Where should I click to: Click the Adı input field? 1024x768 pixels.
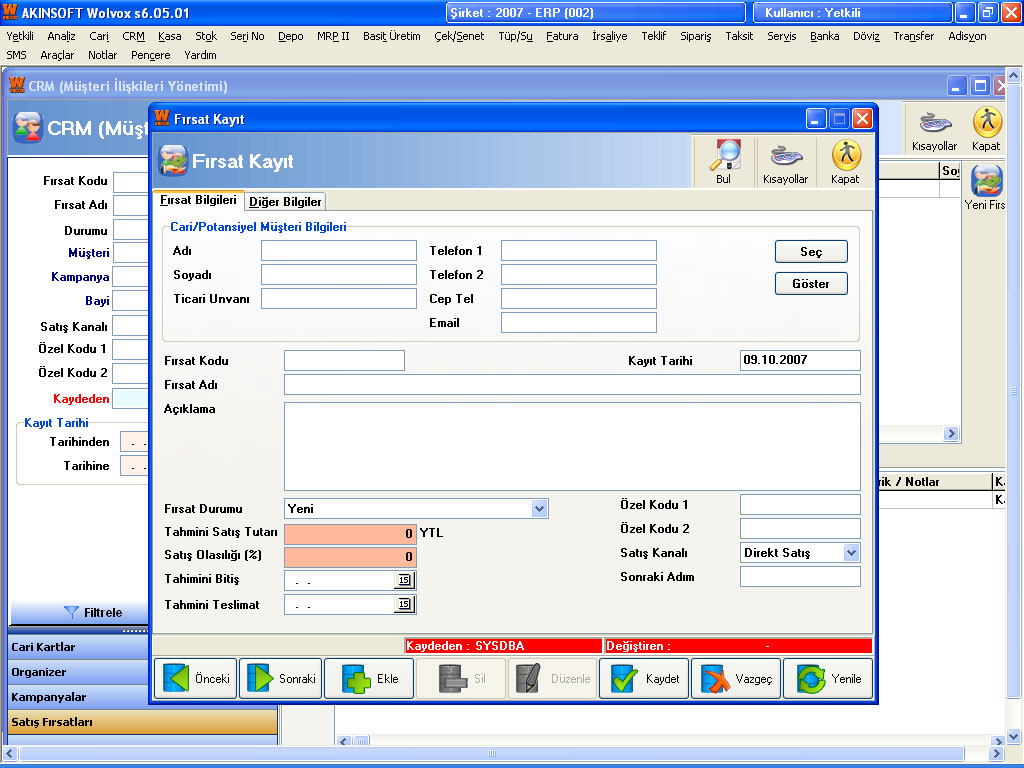pos(339,251)
